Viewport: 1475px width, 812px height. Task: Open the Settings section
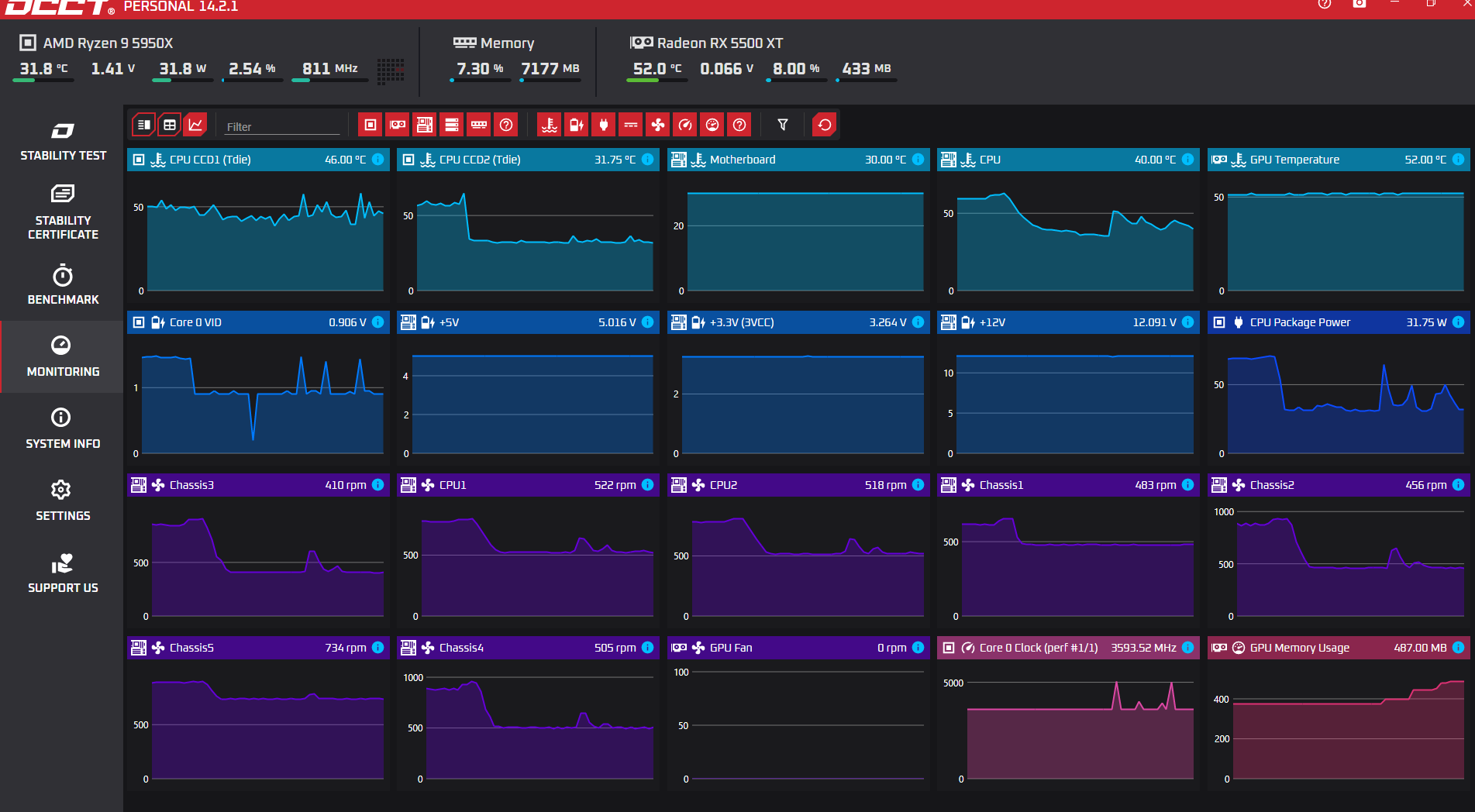click(63, 501)
